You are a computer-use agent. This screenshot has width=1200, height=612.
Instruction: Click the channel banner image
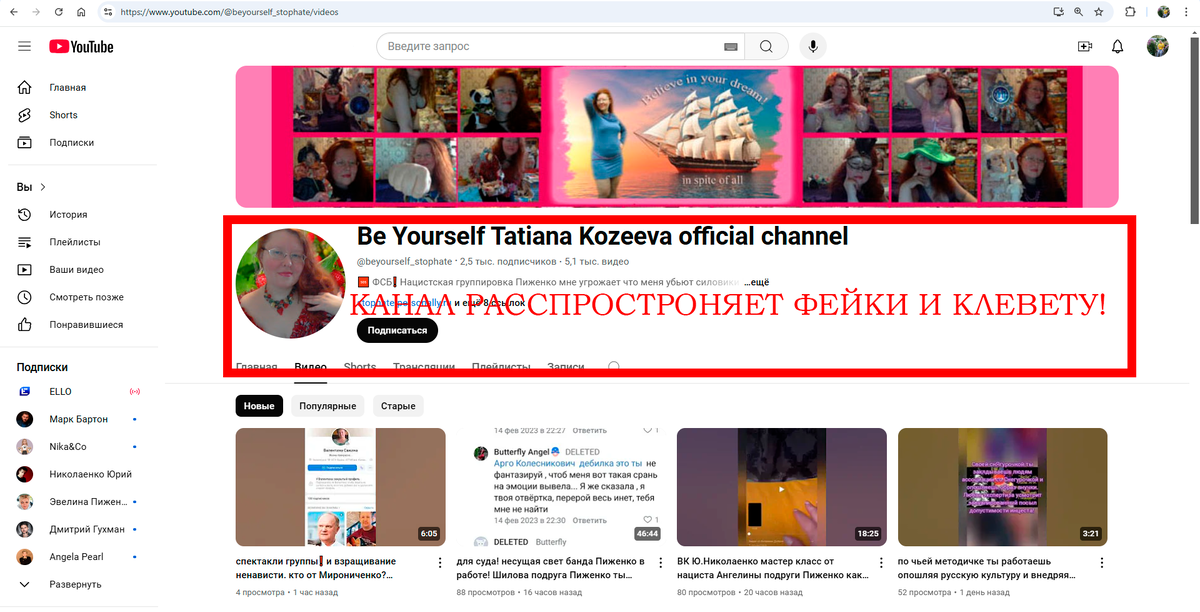click(677, 136)
